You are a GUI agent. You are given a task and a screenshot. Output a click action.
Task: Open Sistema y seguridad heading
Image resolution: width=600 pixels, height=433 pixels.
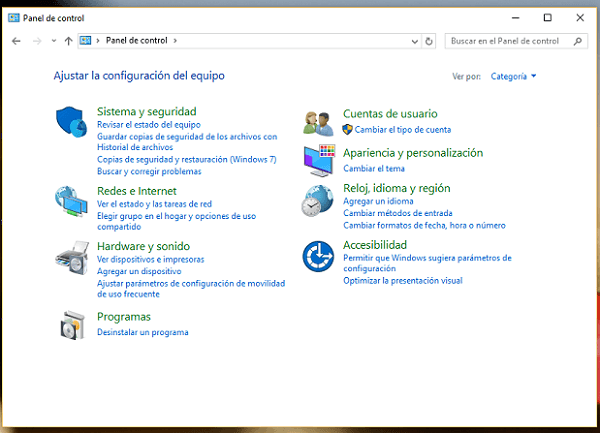[147, 111]
